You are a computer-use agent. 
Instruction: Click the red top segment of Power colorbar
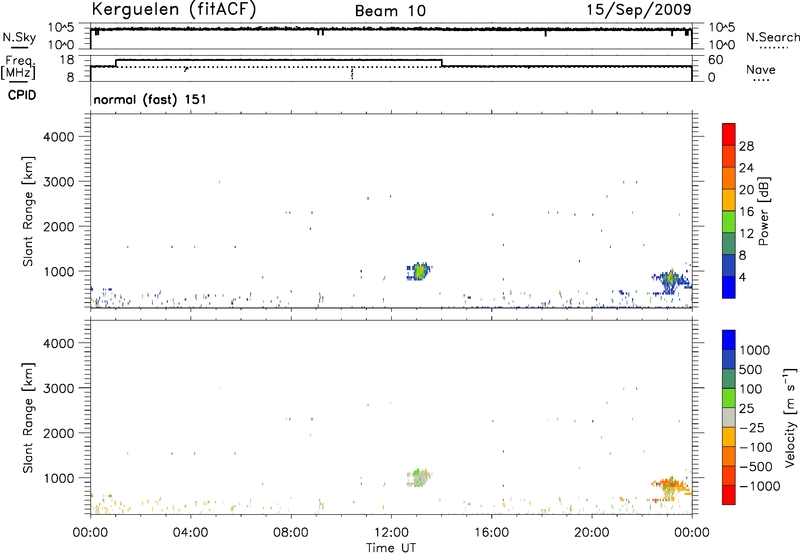click(729, 134)
